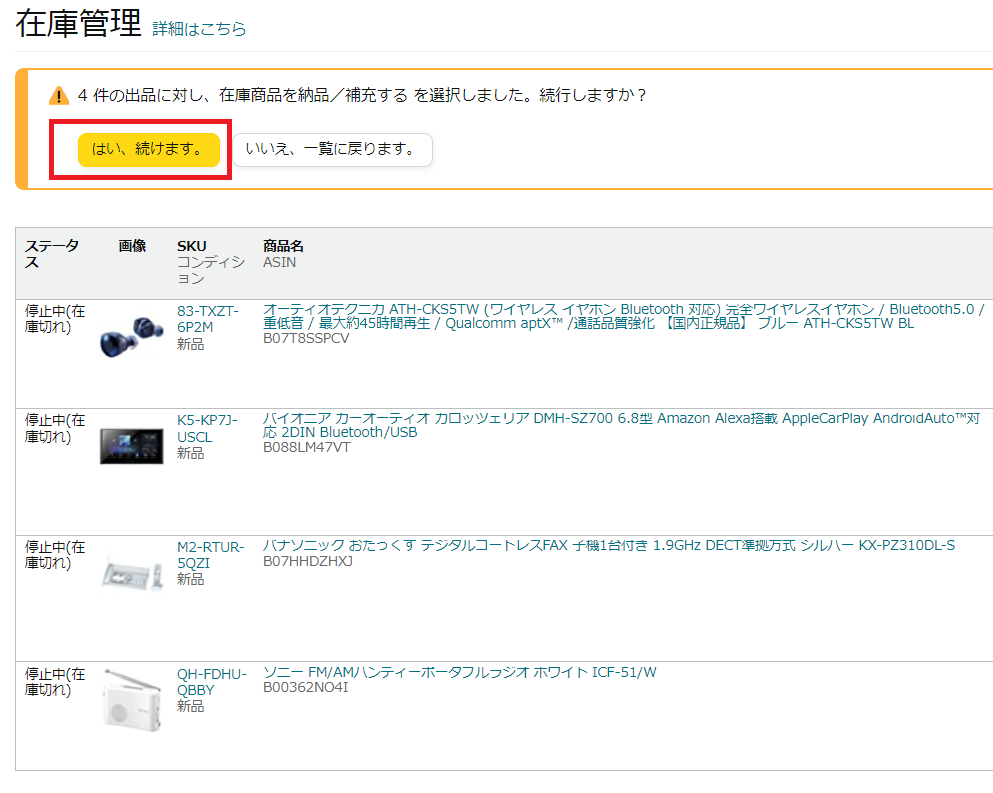
Task: Click the コンディション sub-header under SKU
Action: 211,270
